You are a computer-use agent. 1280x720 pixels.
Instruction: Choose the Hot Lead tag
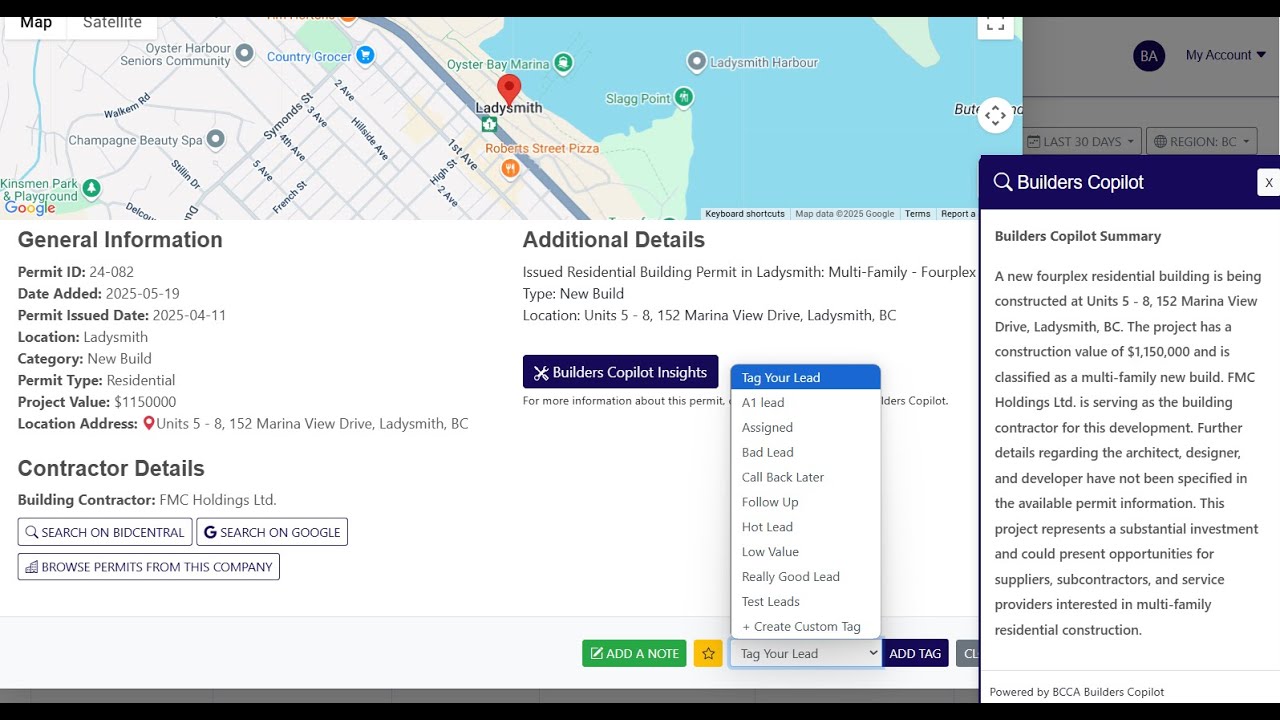pyautogui.click(x=806, y=527)
